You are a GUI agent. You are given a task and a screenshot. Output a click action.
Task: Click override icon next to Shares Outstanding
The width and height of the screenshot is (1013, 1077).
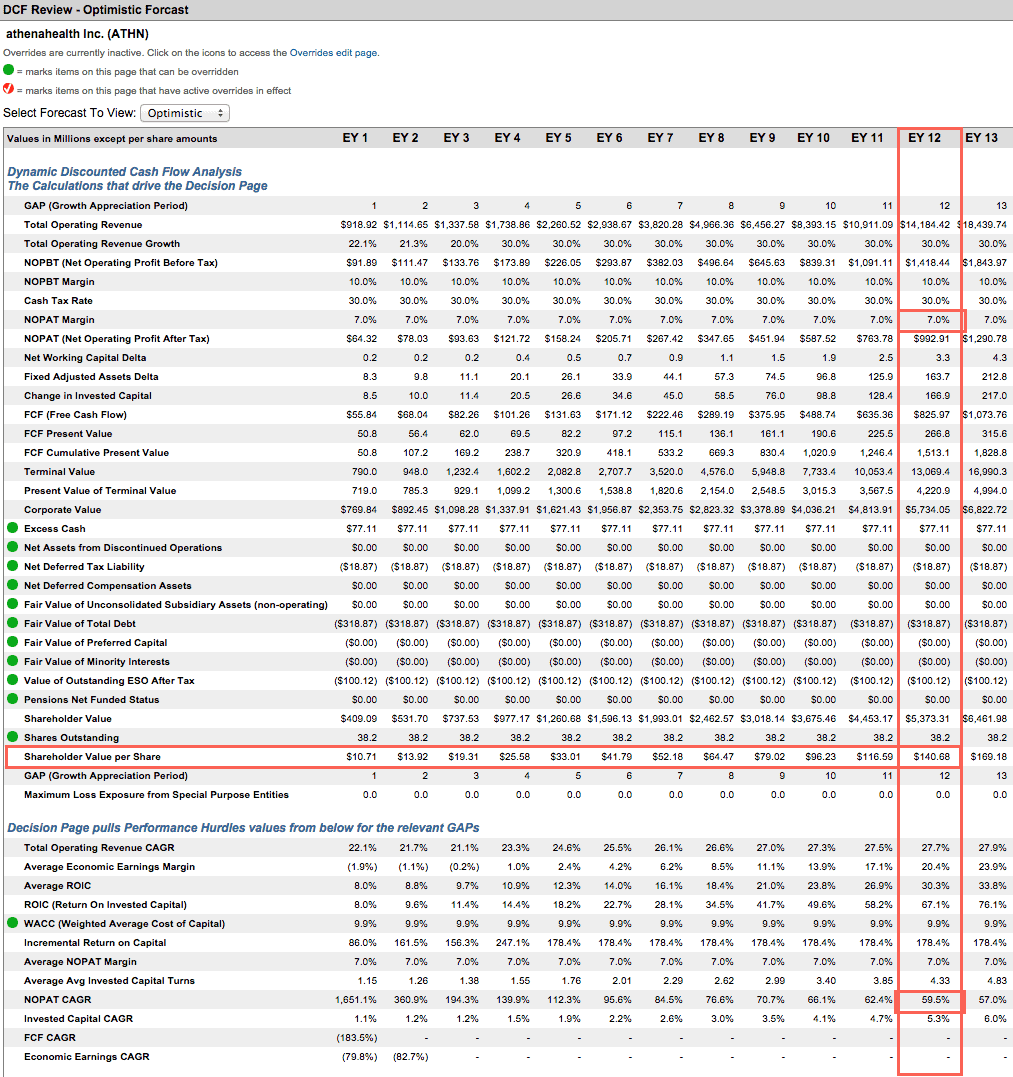point(12,737)
